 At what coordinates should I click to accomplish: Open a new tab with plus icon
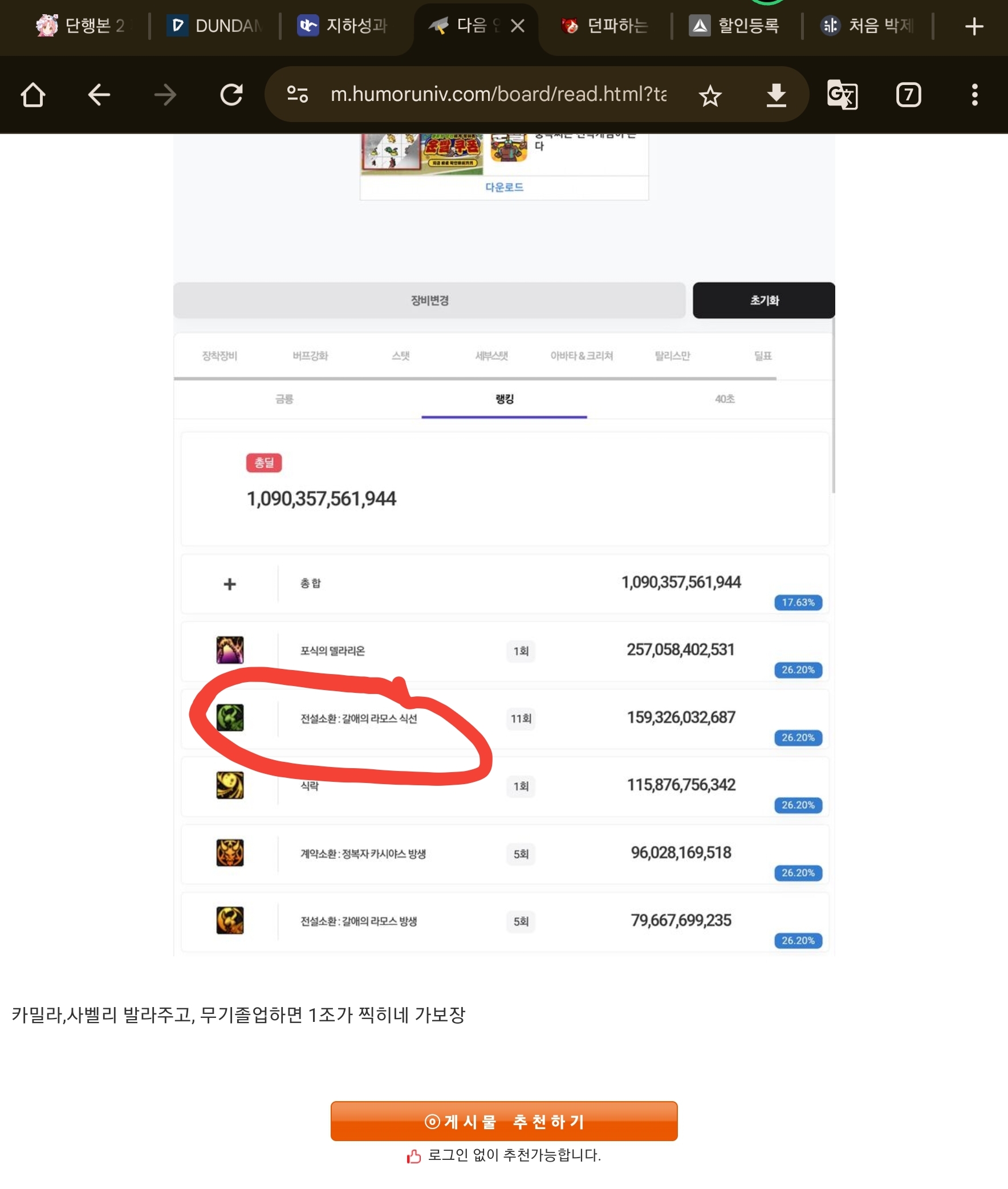click(974, 26)
